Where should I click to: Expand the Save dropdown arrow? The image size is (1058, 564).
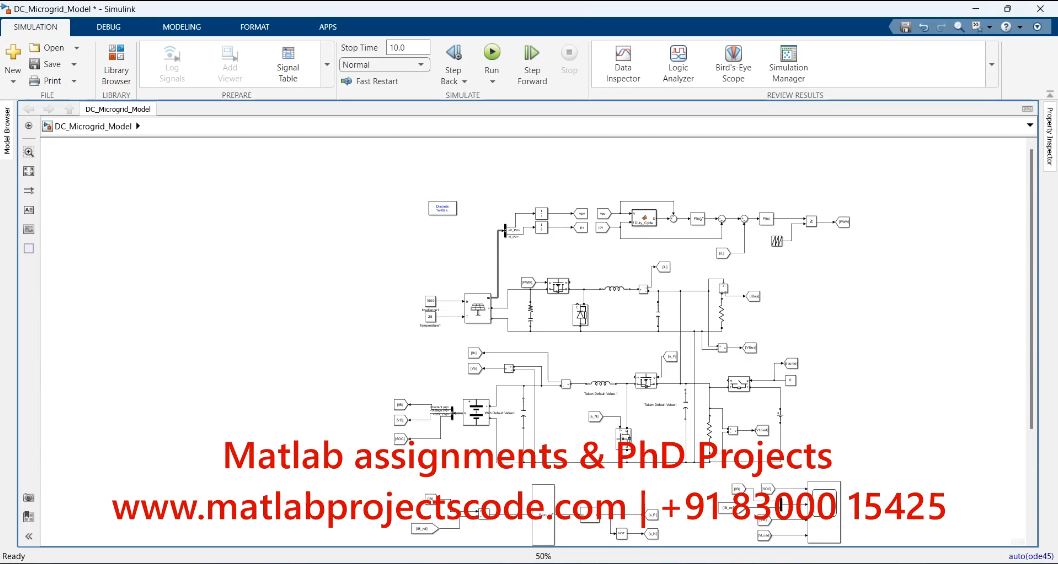point(74,64)
